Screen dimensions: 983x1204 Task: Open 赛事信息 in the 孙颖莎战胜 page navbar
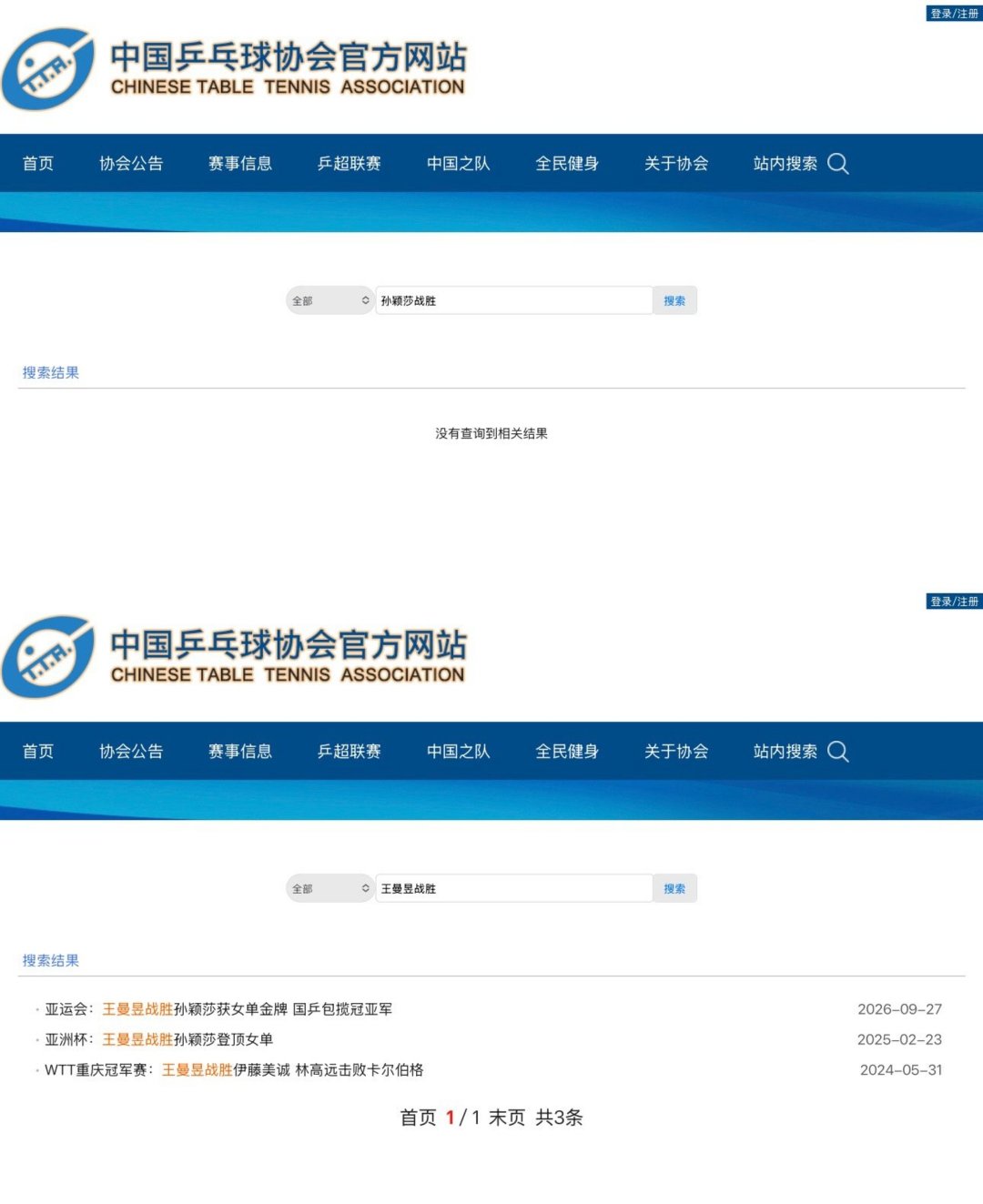pos(240,164)
